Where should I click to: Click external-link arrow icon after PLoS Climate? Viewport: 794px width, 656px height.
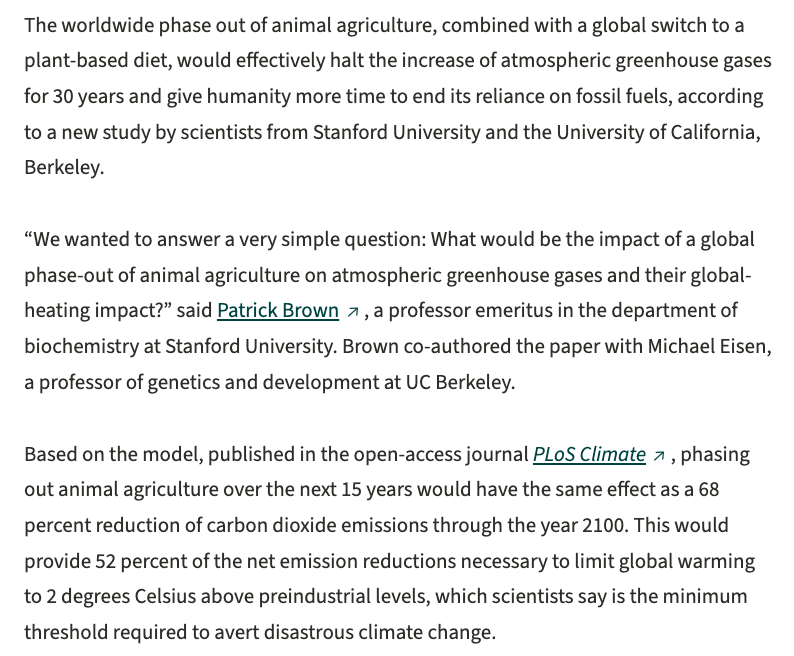[659, 455]
